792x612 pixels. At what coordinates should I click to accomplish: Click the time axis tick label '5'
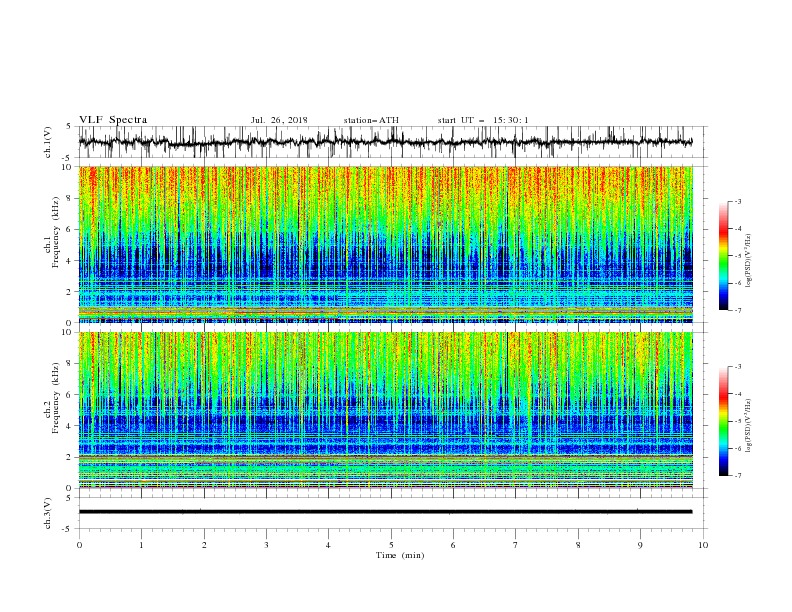click(x=391, y=545)
